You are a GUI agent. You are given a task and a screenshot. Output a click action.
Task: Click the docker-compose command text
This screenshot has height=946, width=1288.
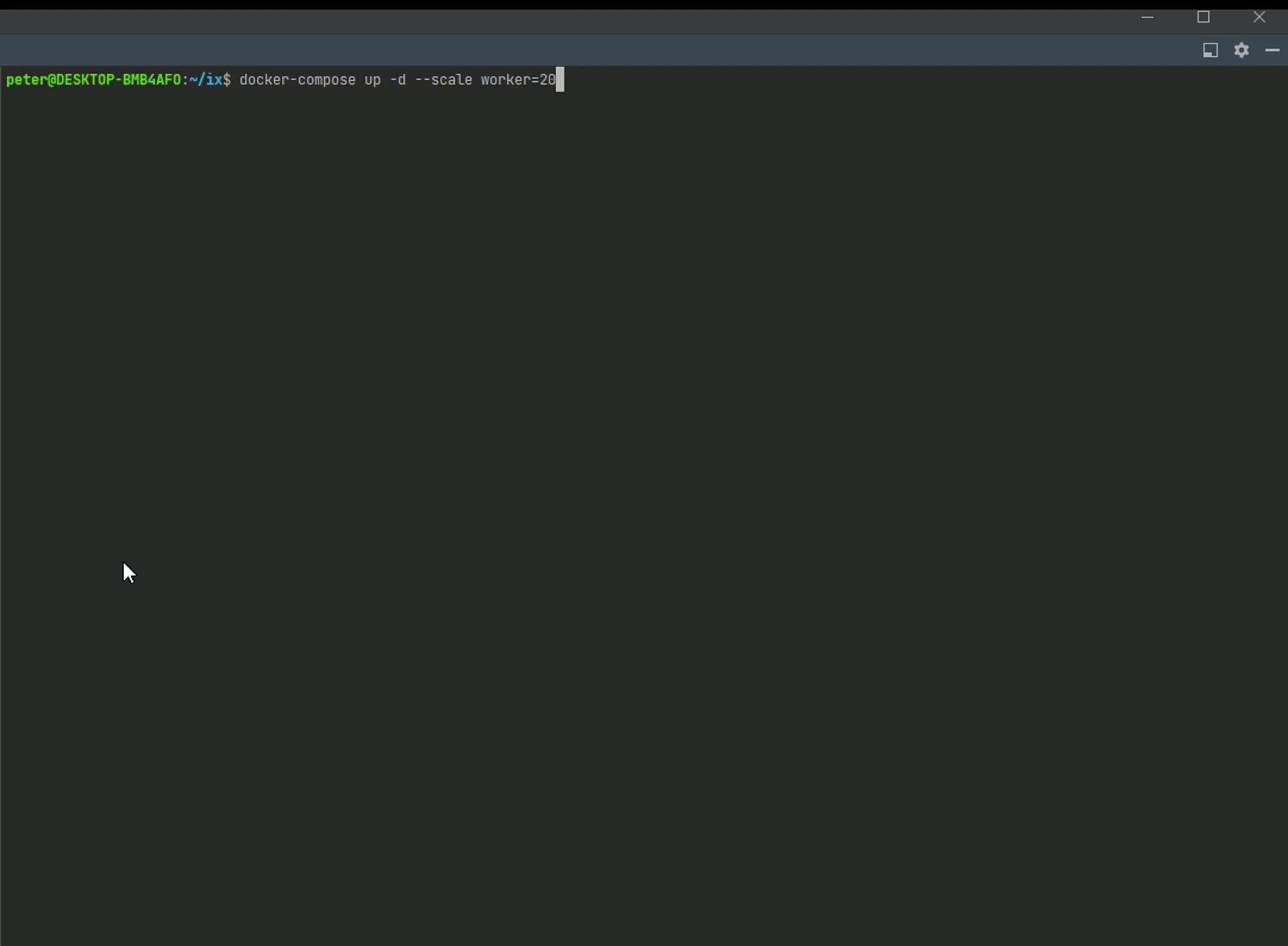tap(297, 80)
